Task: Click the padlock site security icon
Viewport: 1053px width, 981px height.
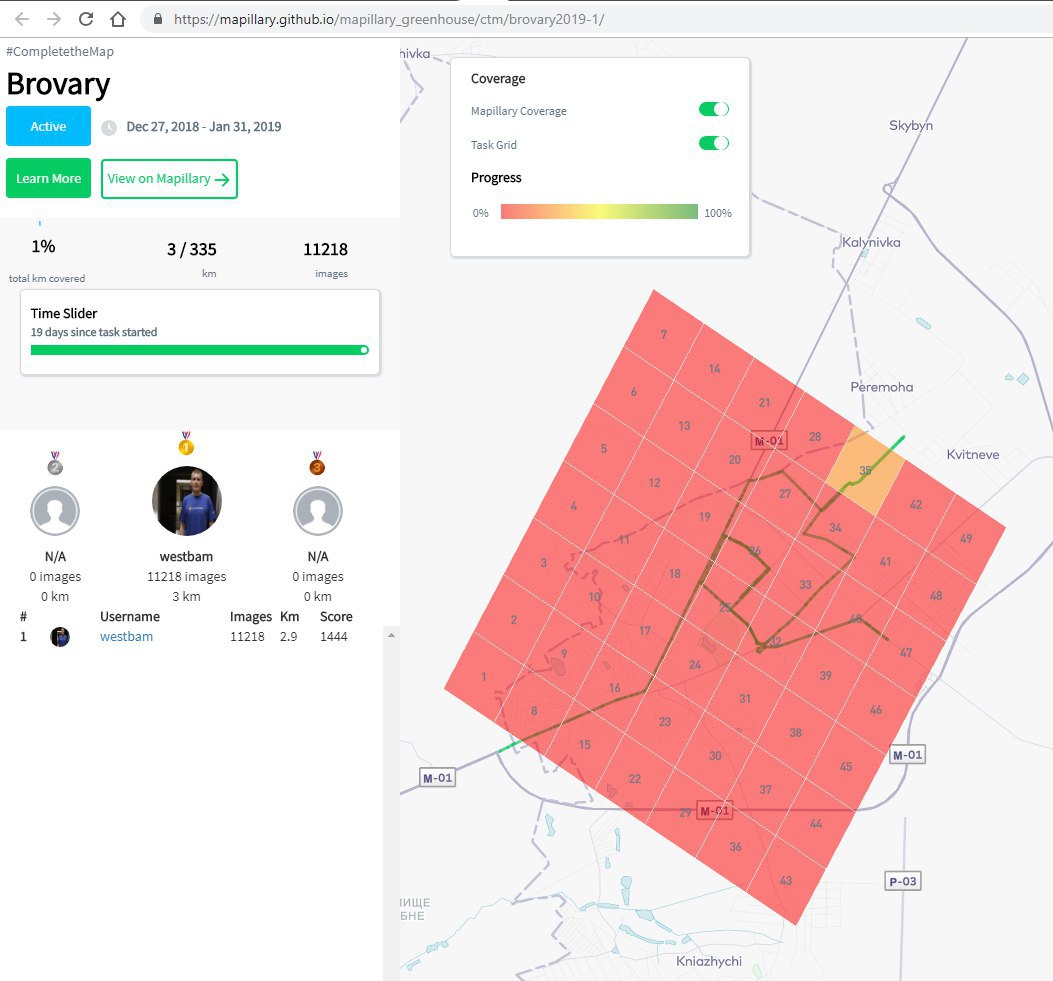Action: pos(158,19)
